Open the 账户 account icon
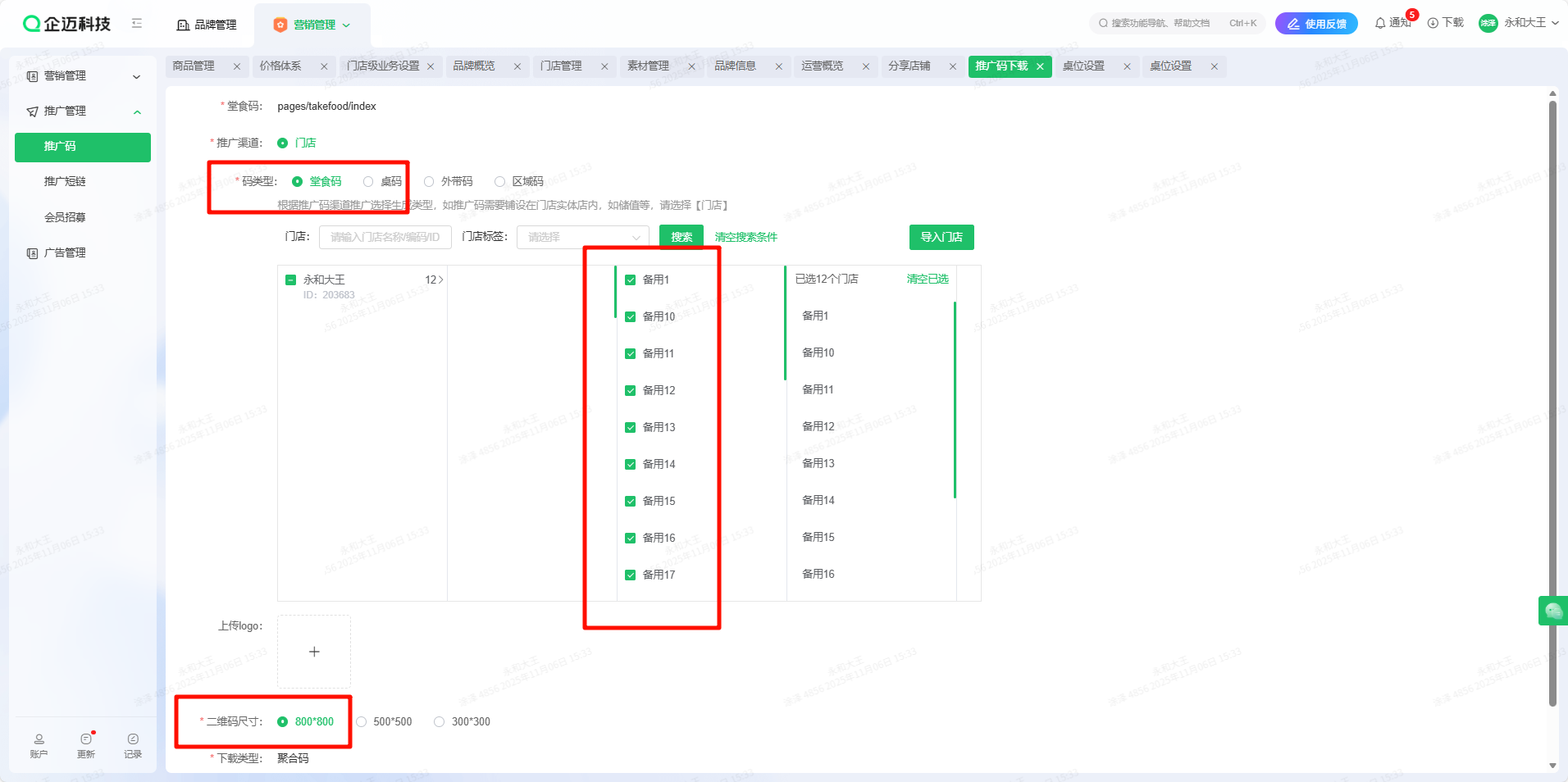Image resolution: width=1568 pixels, height=782 pixels. [39, 739]
